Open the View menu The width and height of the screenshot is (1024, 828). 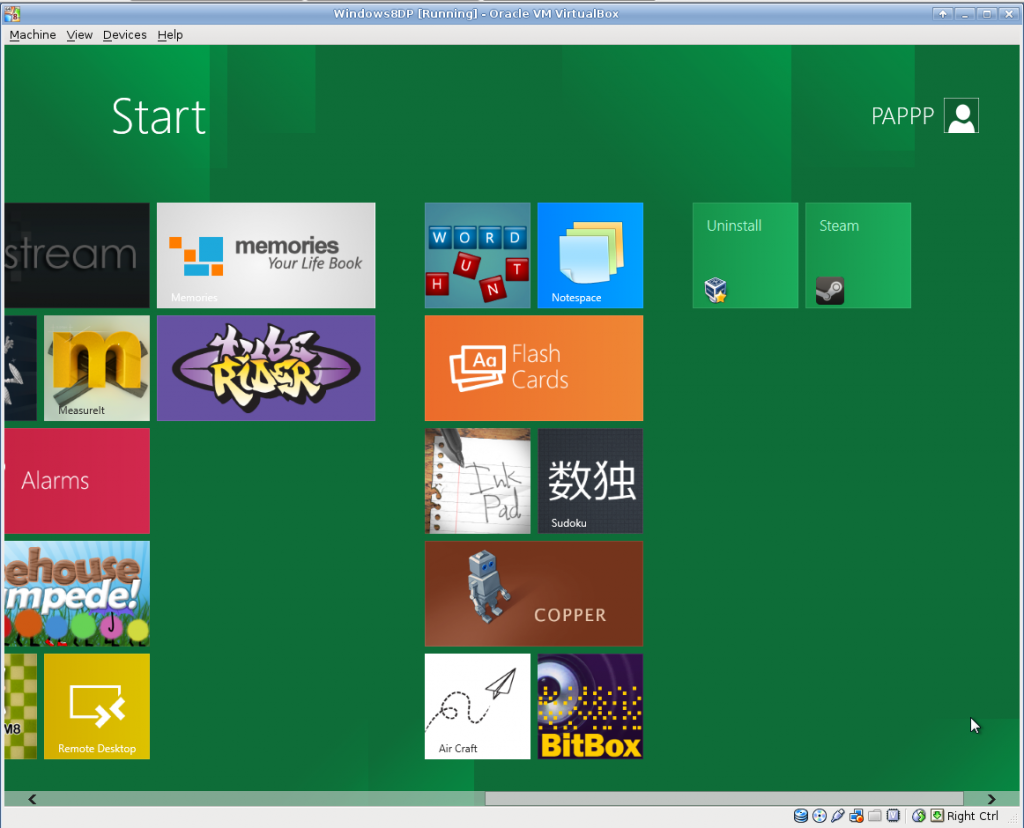click(x=80, y=35)
